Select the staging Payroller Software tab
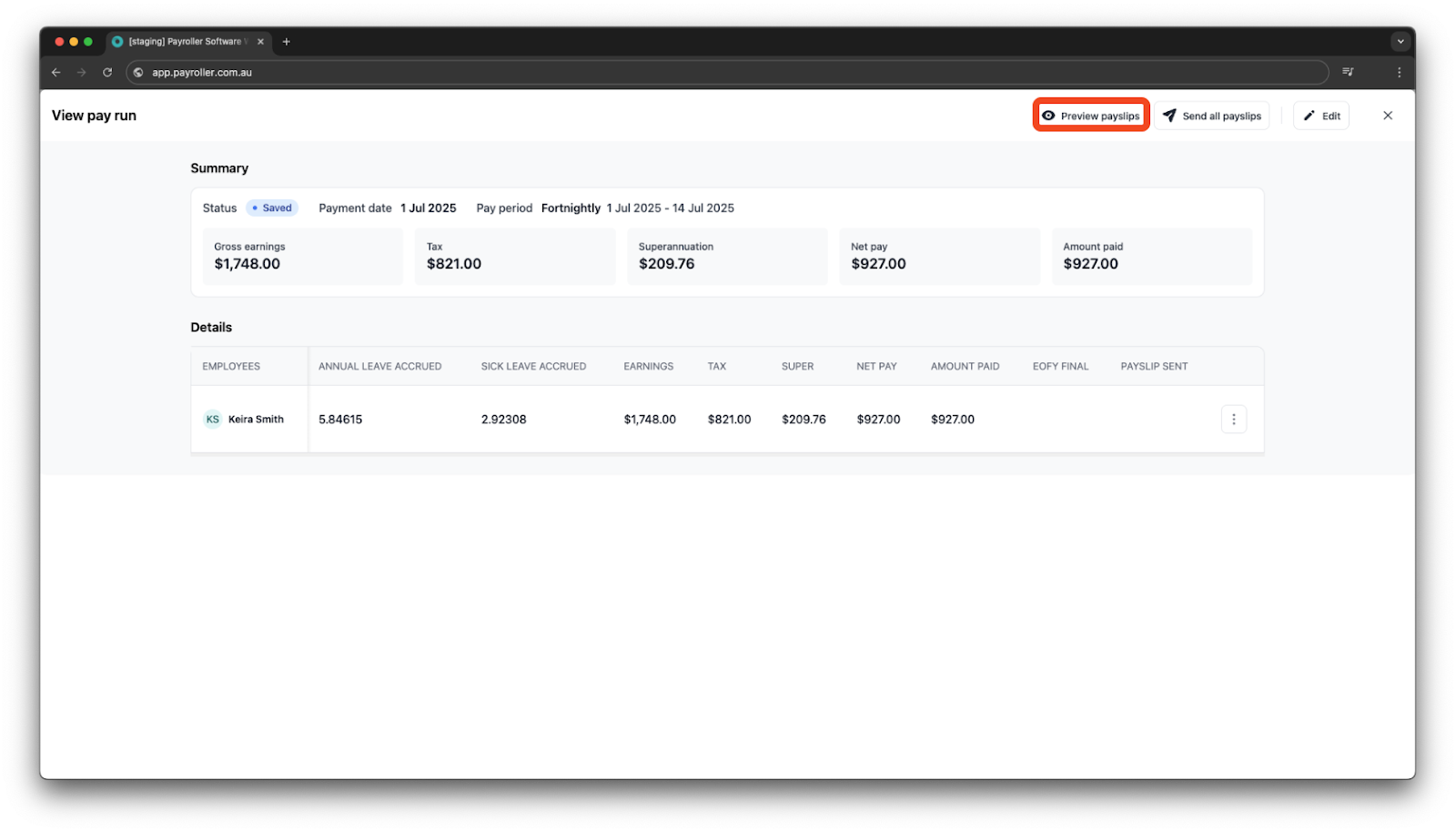The image size is (1456, 832). pos(188,42)
